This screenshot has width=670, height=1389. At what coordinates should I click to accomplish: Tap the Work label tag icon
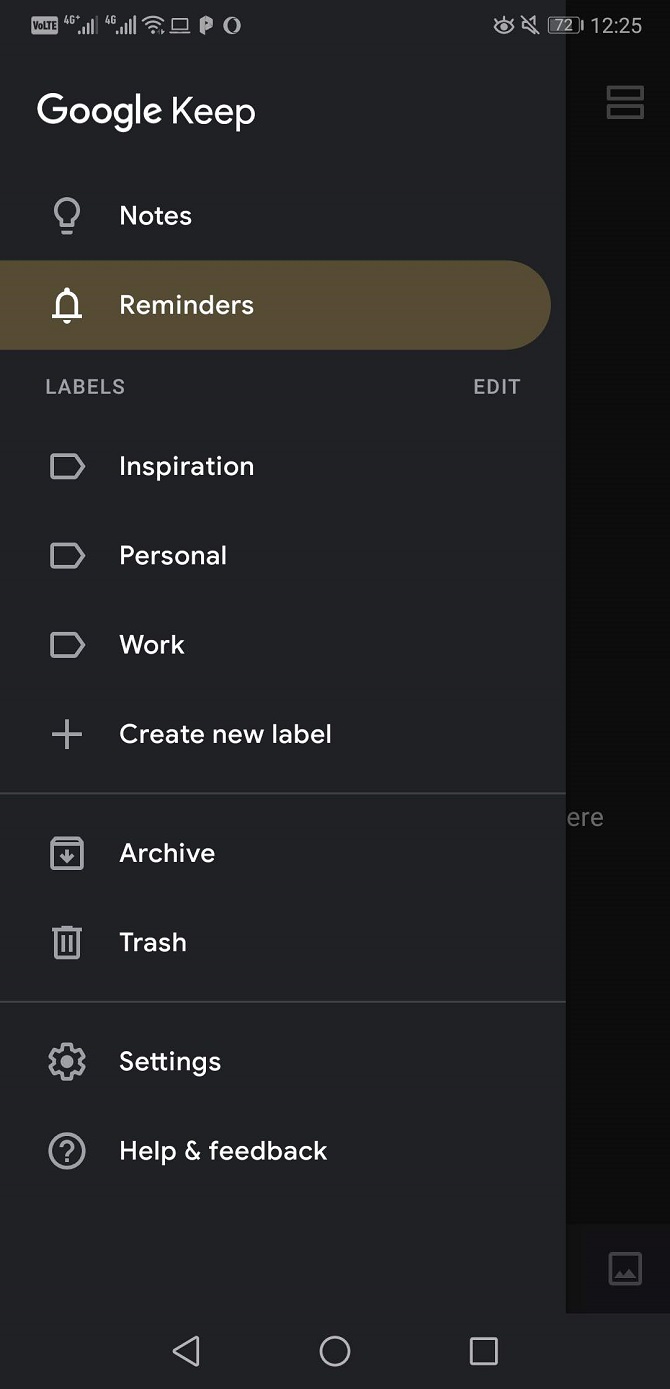pyautogui.click(x=67, y=645)
